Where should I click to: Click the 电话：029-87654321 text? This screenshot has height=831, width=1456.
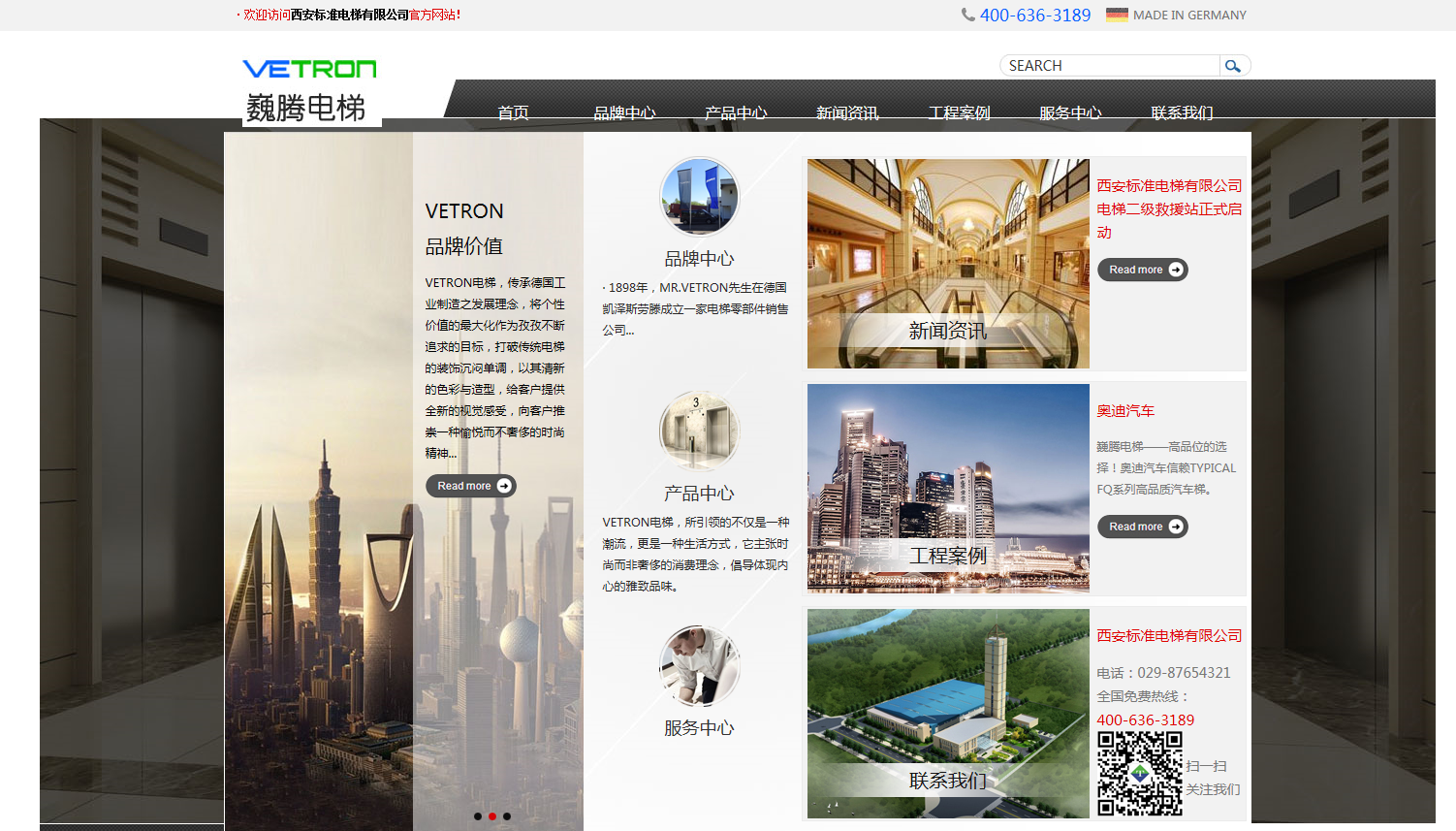click(x=1163, y=673)
